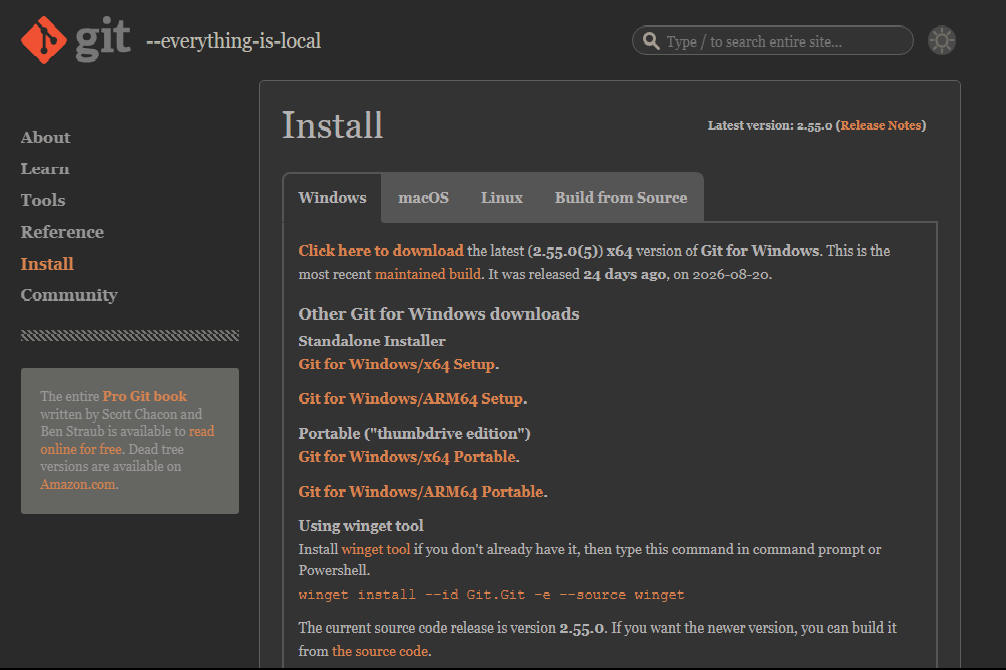Viewport: 1006px width, 670px height.
Task: Open the Learn sidebar page
Action: click(45, 169)
